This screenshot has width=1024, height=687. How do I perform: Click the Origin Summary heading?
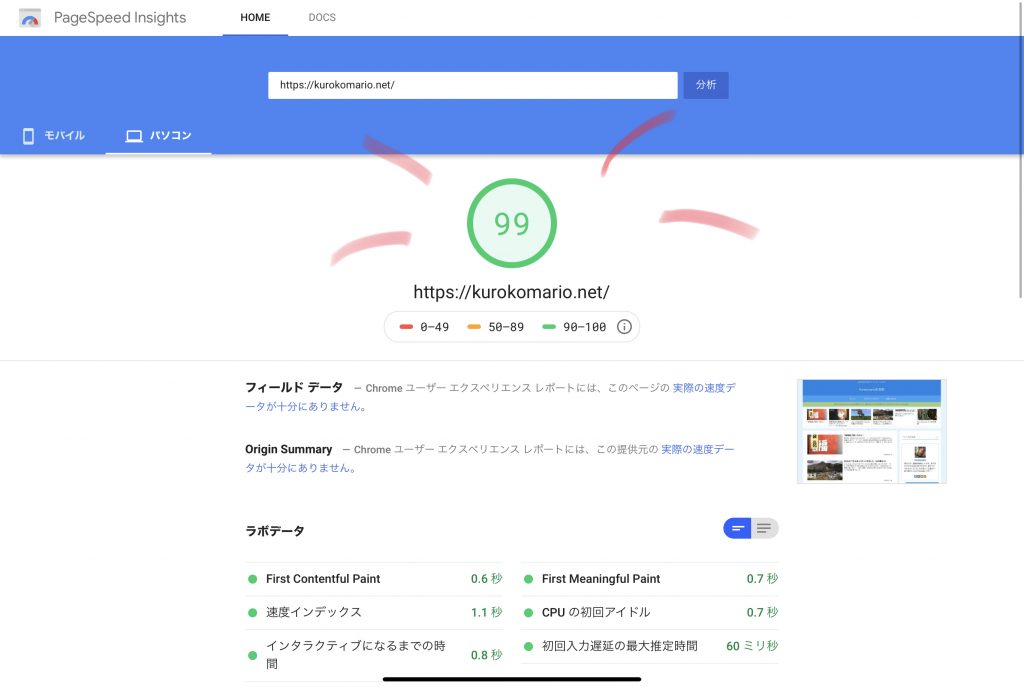289,449
